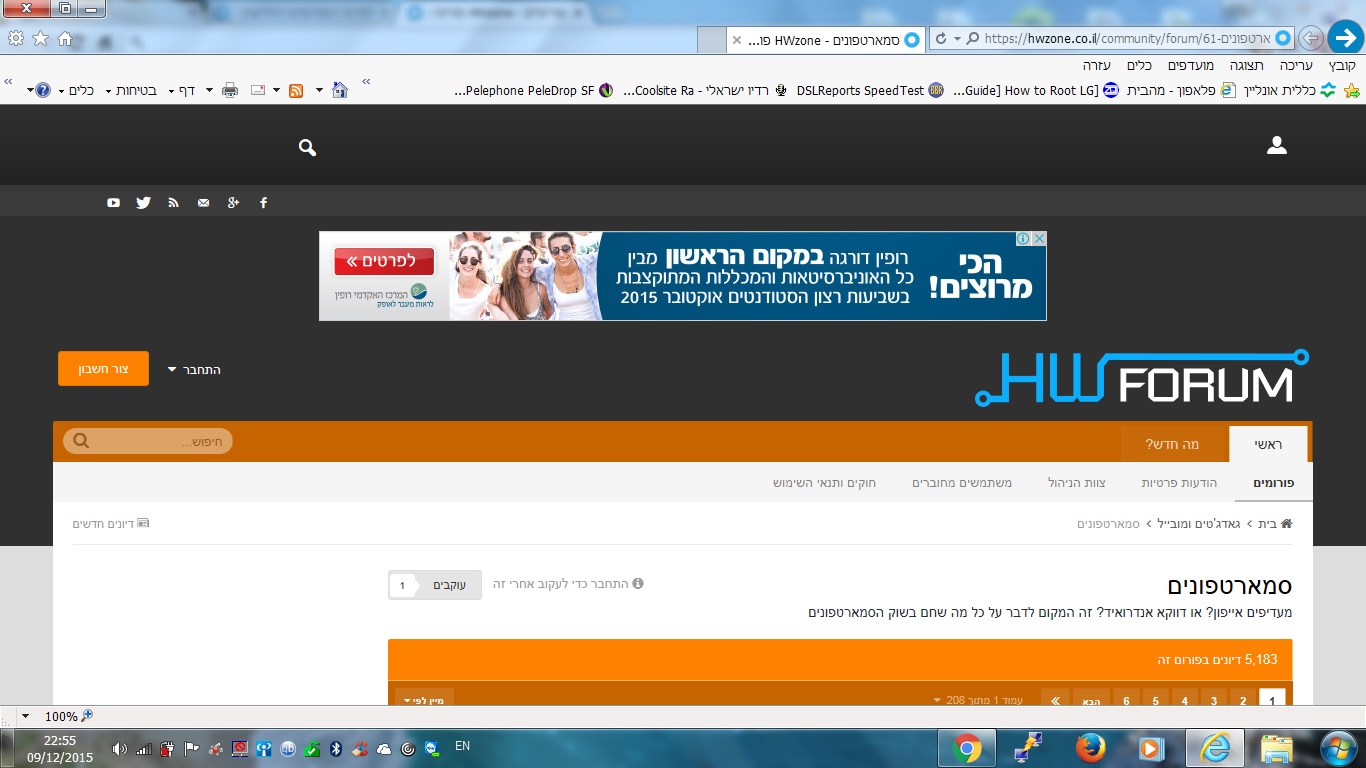Viewport: 1366px width, 768px height.
Task: Click the צור חשבון create account button
Action: (103, 369)
